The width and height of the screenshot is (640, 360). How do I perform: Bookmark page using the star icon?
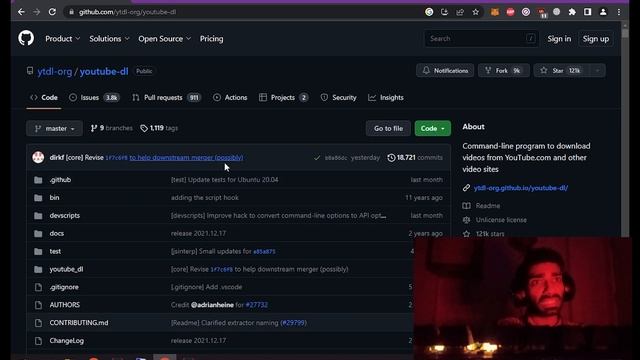point(476,12)
